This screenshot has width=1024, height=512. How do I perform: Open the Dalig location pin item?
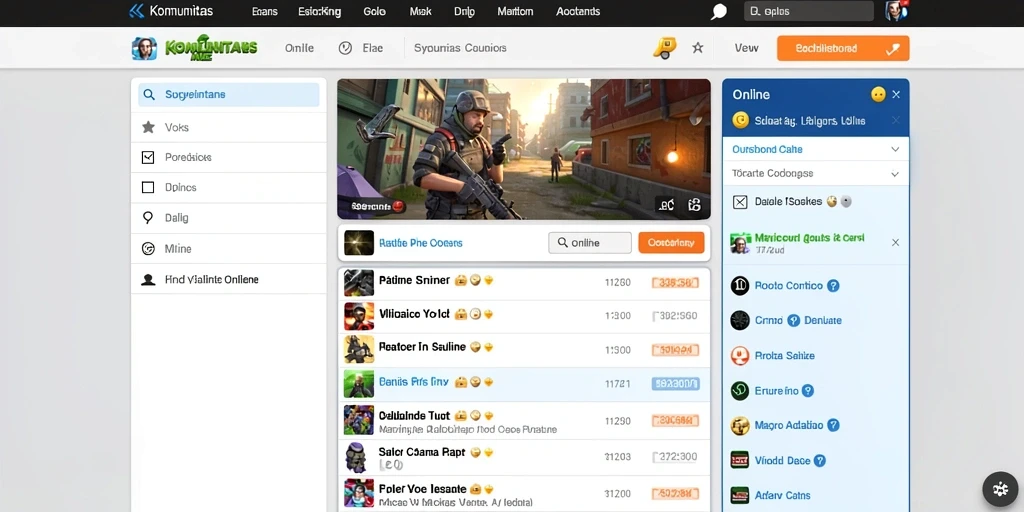229,218
